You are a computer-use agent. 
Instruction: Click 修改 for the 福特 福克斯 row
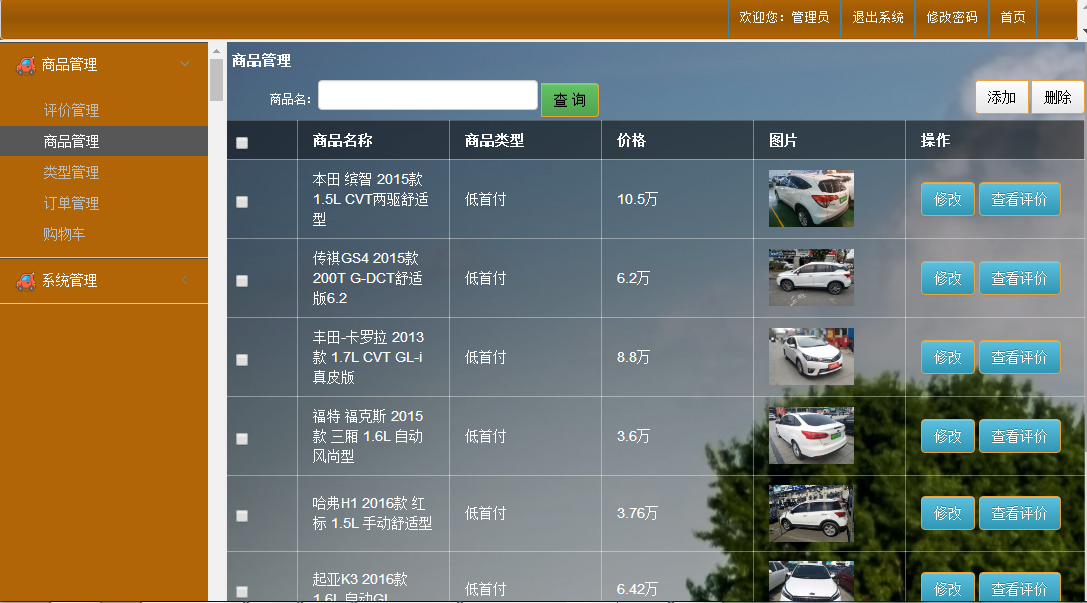point(948,437)
